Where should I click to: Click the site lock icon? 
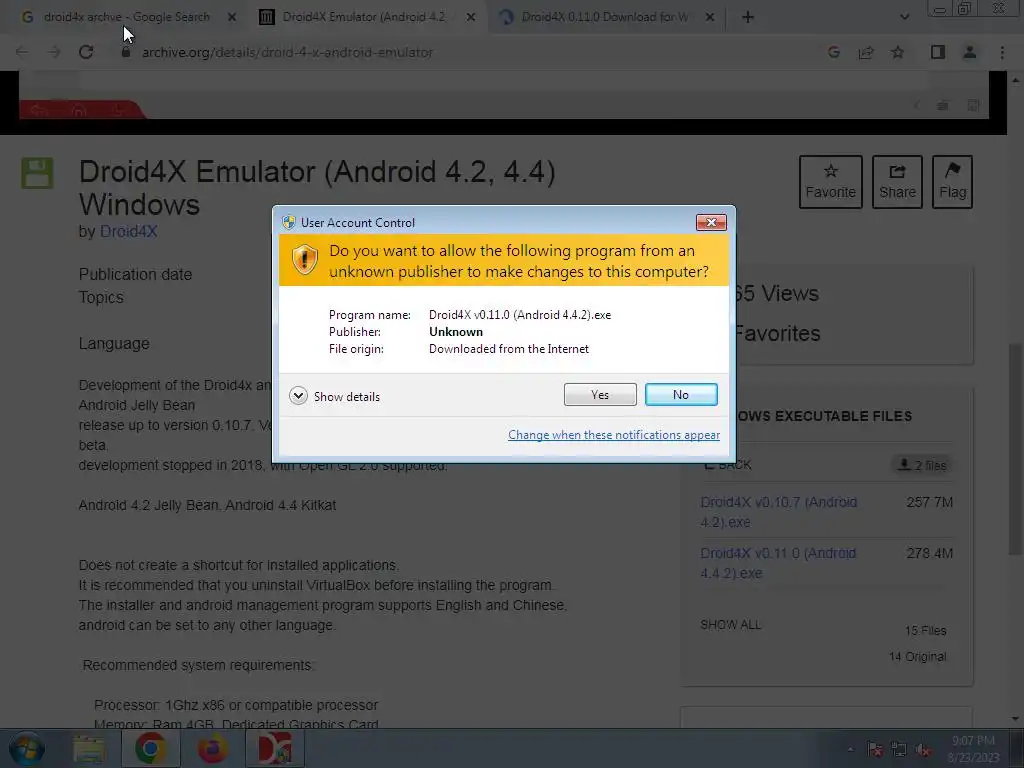click(126, 52)
